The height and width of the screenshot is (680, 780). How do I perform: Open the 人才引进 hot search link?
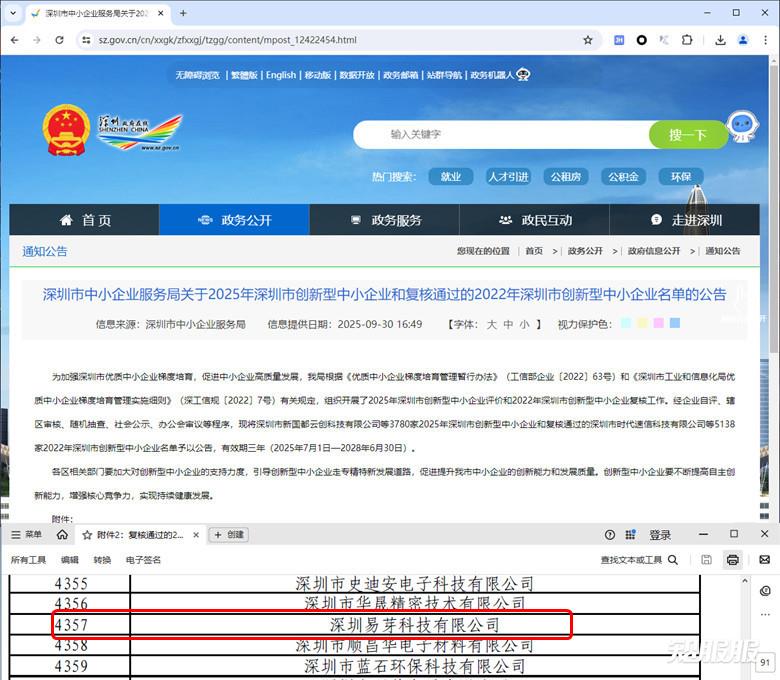coord(508,177)
